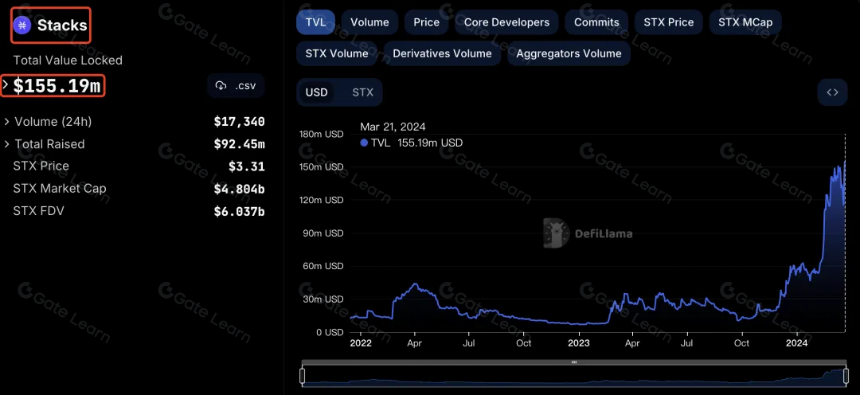Screen dimensions: 860x395
Task: Expand the Total Raised row
Action: (x=7, y=144)
